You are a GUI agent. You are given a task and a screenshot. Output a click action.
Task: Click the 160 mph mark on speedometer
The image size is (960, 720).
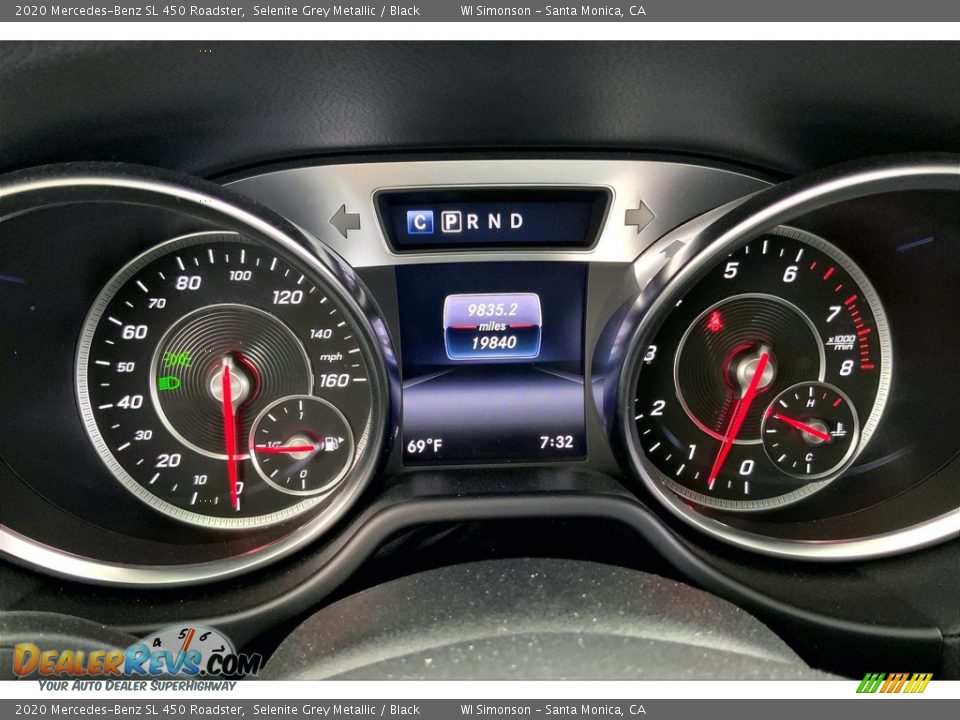[x=334, y=380]
